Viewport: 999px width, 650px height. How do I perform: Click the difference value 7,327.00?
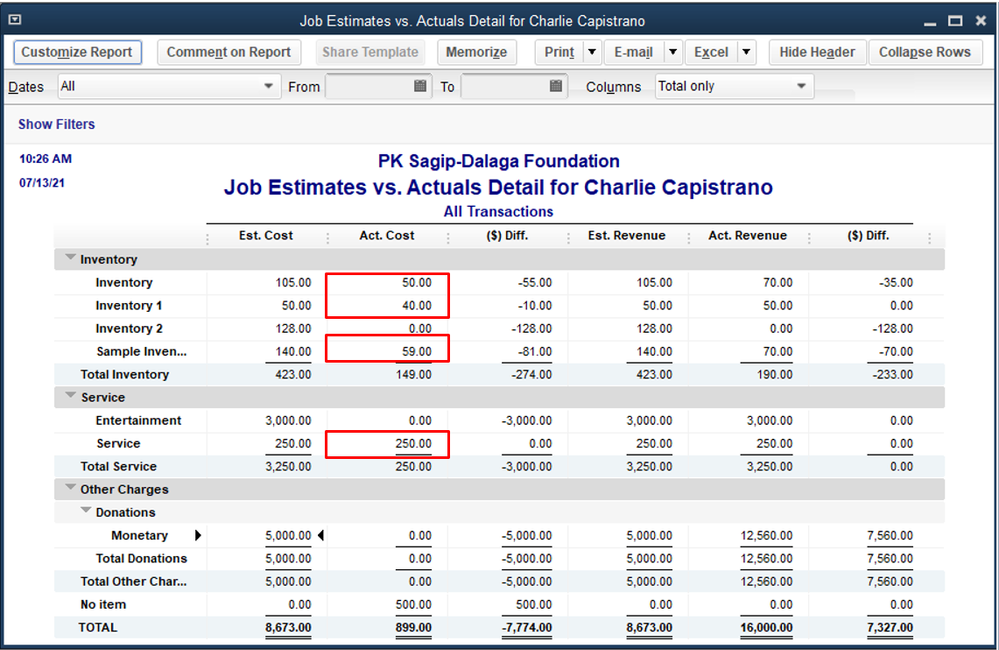pyautogui.click(x=889, y=627)
